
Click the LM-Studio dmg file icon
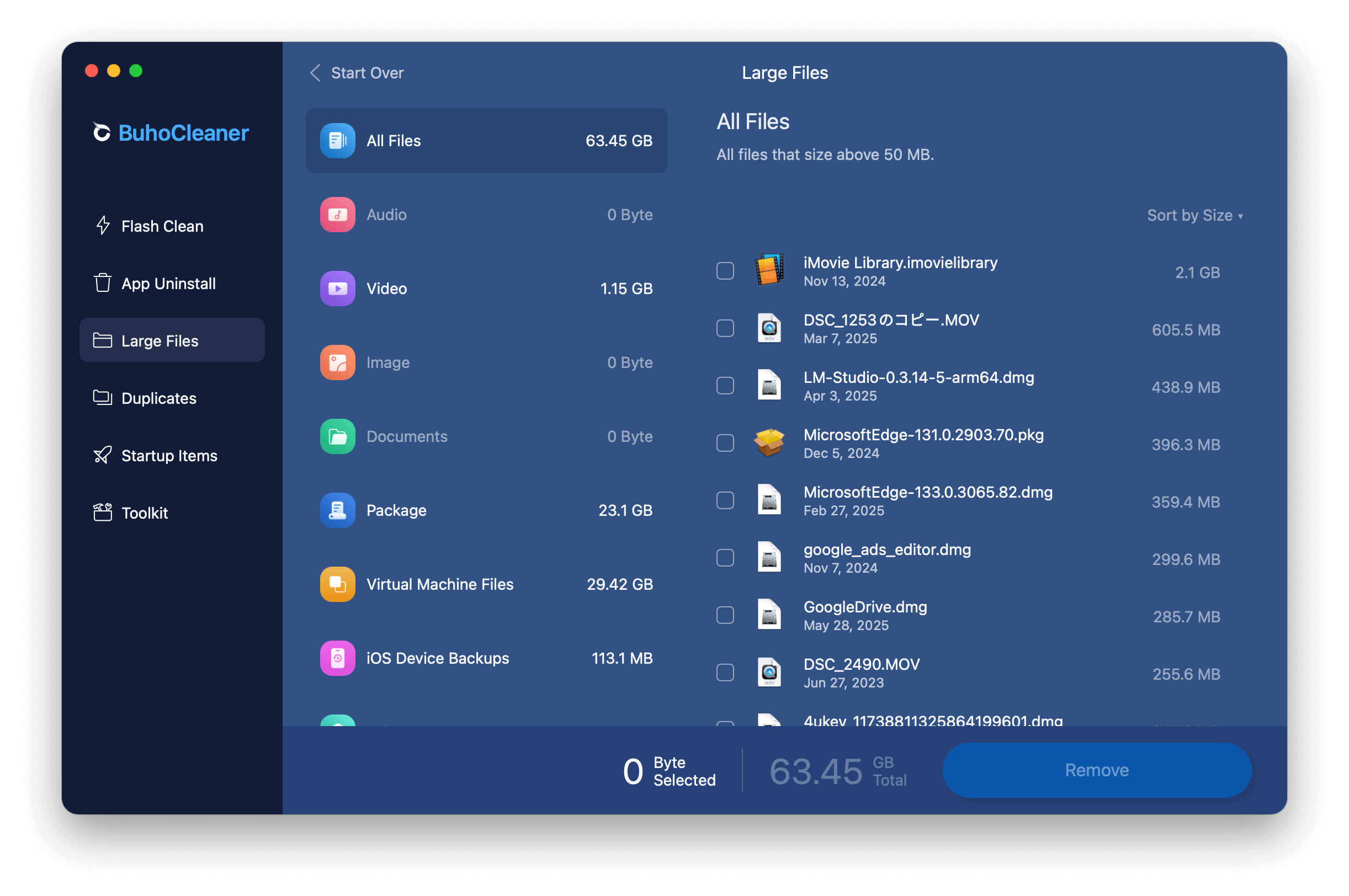pos(769,385)
